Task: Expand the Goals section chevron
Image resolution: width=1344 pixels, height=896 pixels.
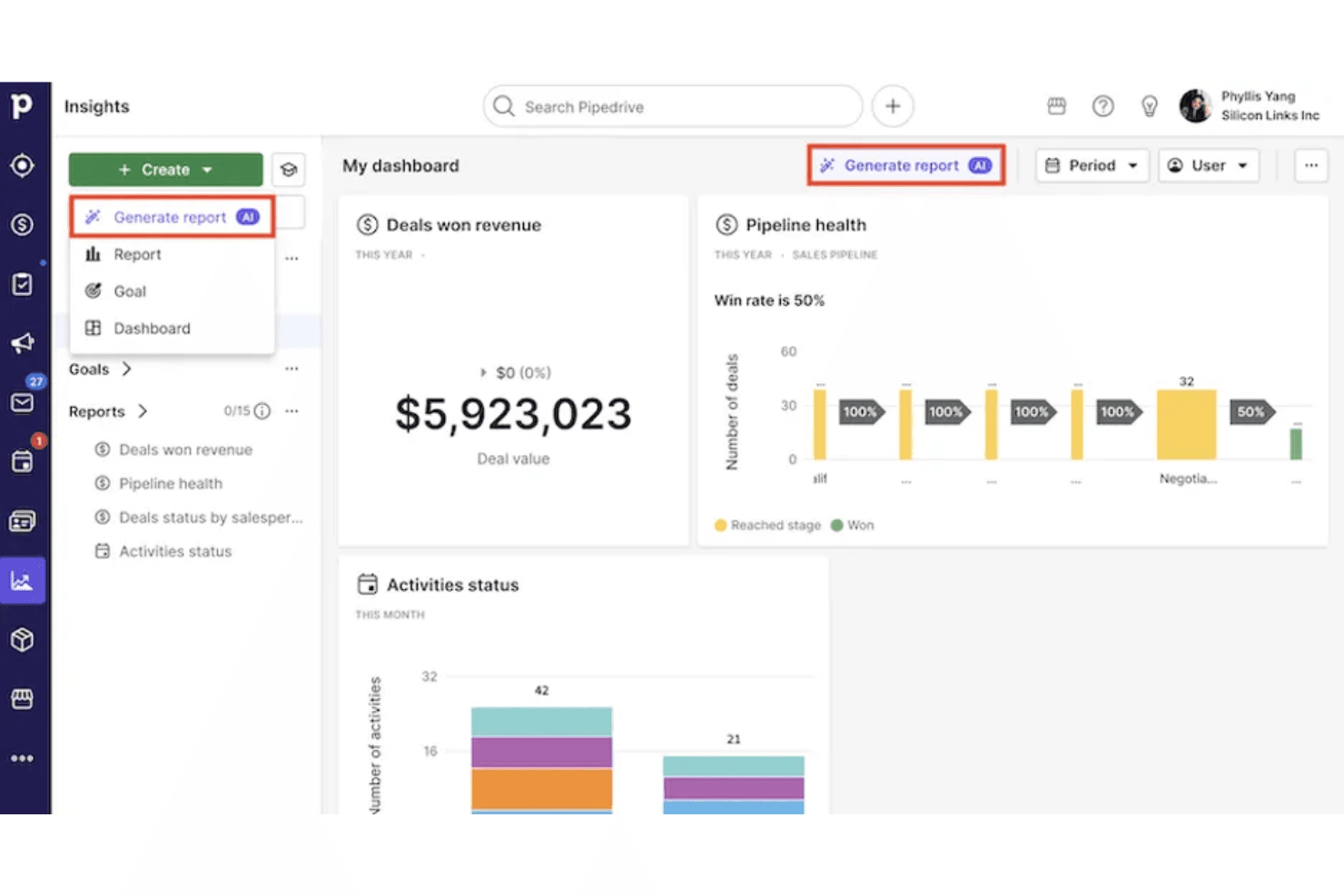Action: point(127,369)
